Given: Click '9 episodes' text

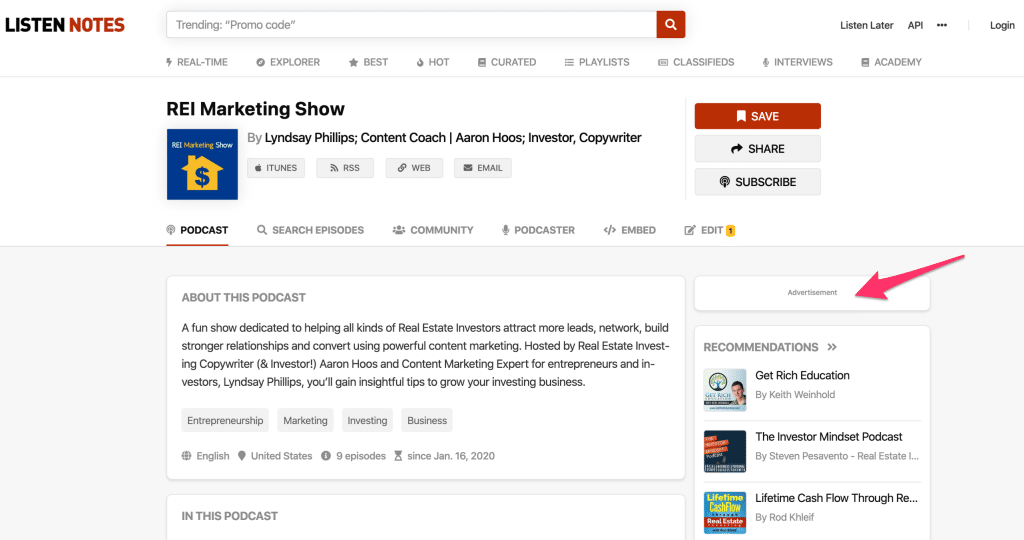Looking at the screenshot, I should coord(361,456).
